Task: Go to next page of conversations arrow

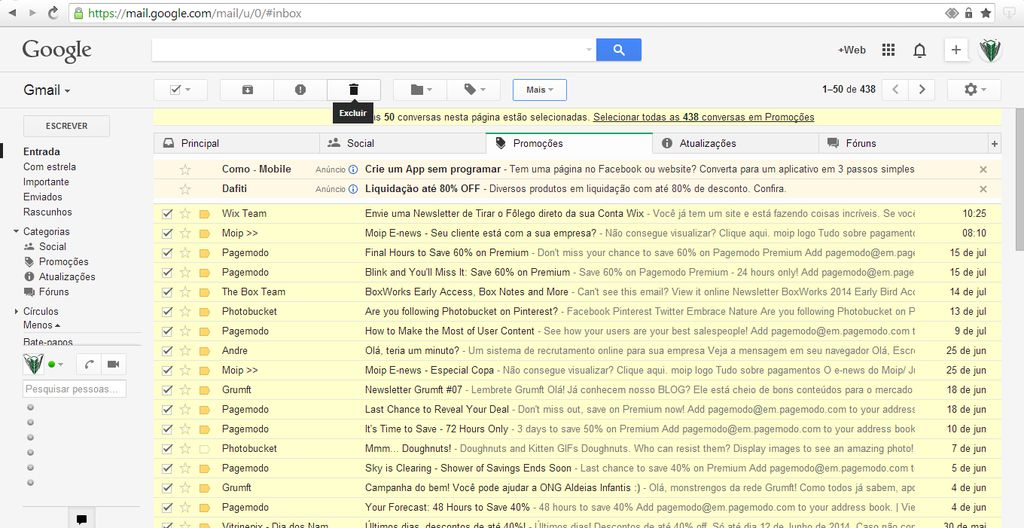Action: coord(921,90)
